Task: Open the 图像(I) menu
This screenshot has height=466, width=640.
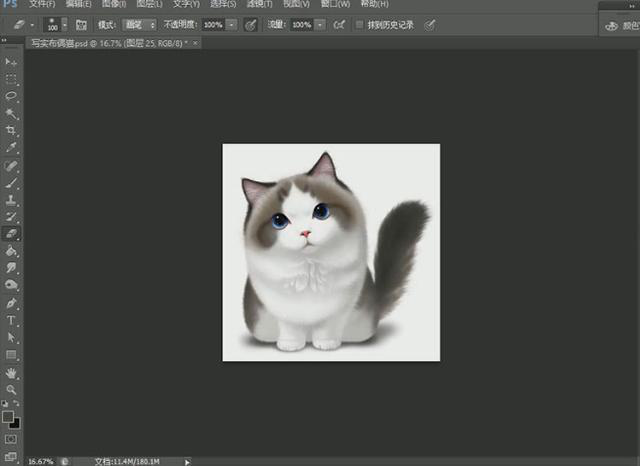Action: click(x=112, y=5)
